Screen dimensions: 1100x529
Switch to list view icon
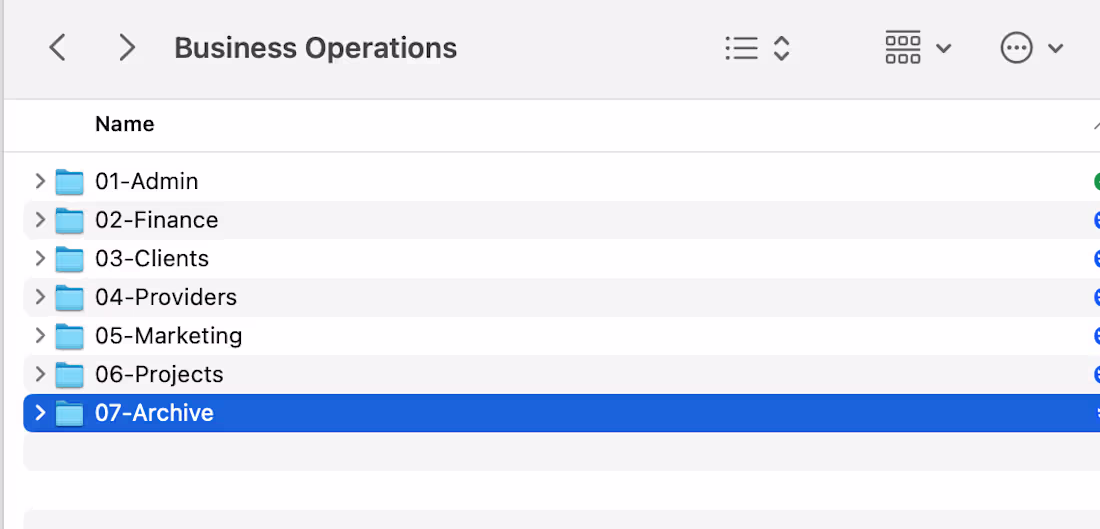point(742,48)
